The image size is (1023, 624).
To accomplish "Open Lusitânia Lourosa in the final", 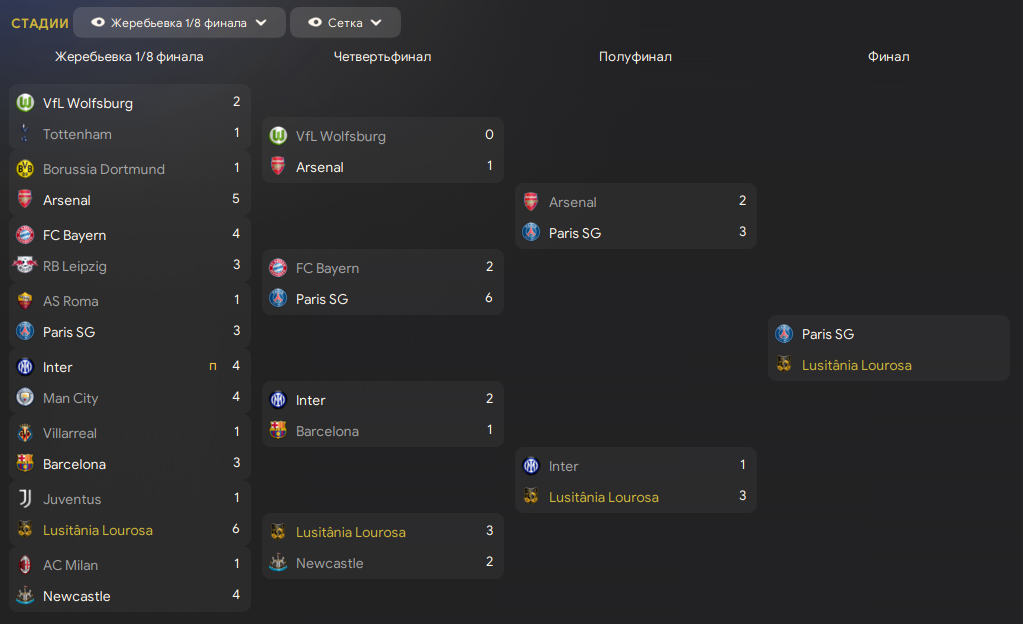I will 856,365.
